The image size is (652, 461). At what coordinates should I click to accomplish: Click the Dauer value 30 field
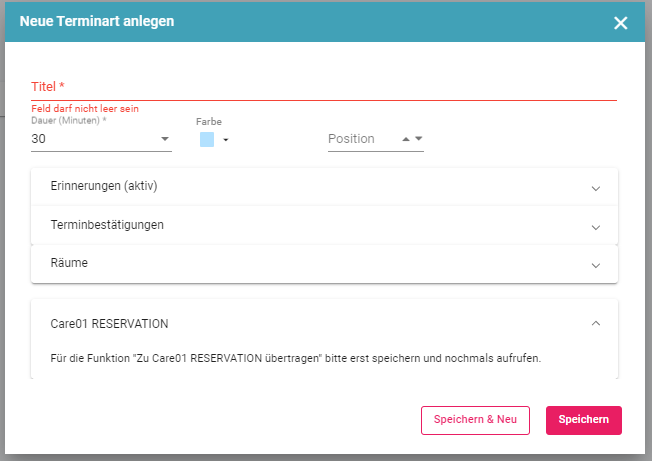click(90, 139)
